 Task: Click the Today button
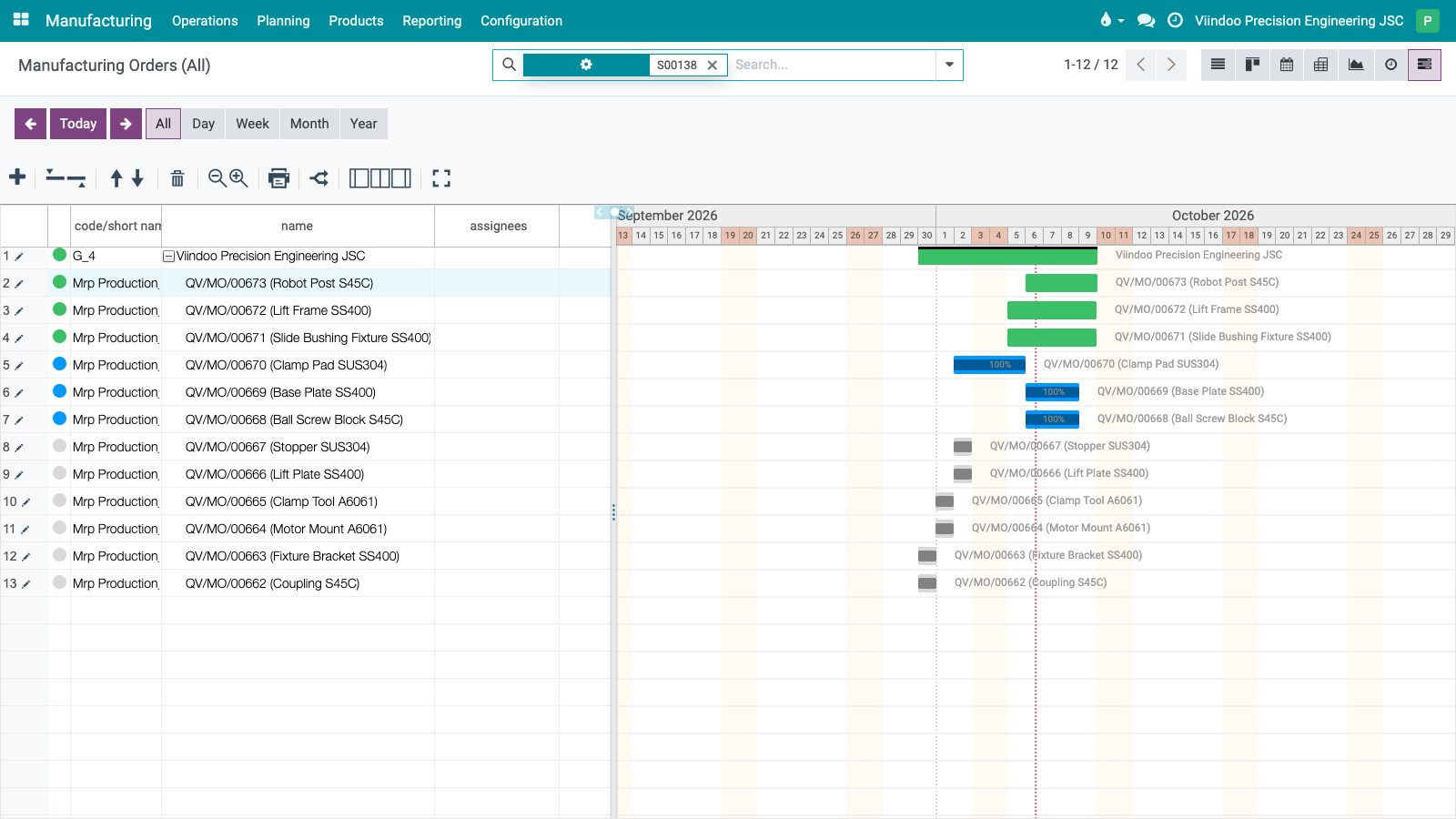[x=78, y=124]
